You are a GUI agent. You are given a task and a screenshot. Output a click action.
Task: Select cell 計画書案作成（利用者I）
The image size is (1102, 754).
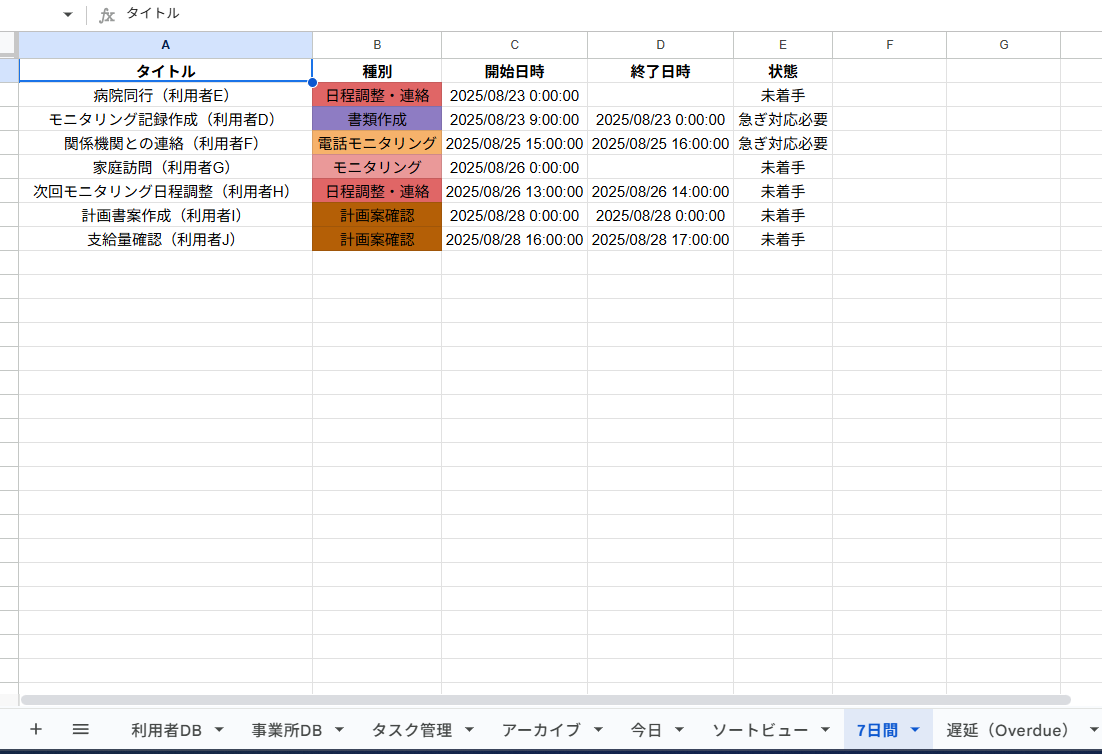click(165, 215)
